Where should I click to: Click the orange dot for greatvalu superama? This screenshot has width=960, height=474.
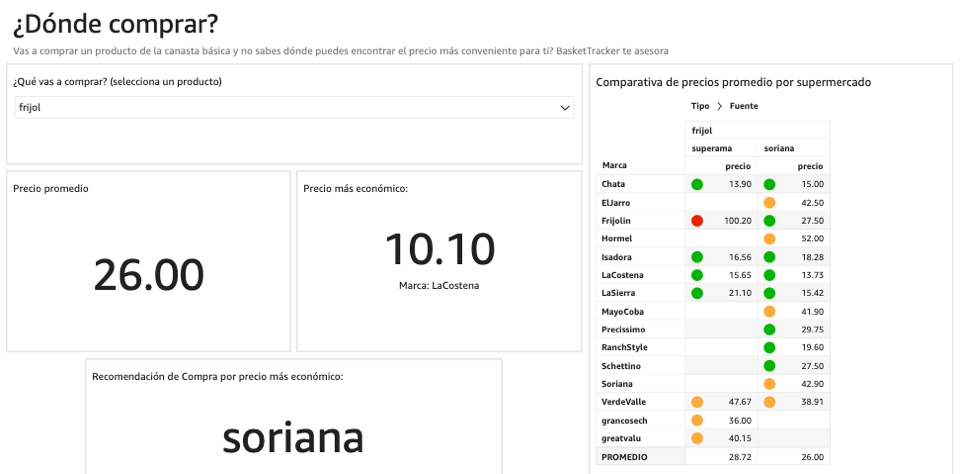pos(697,438)
